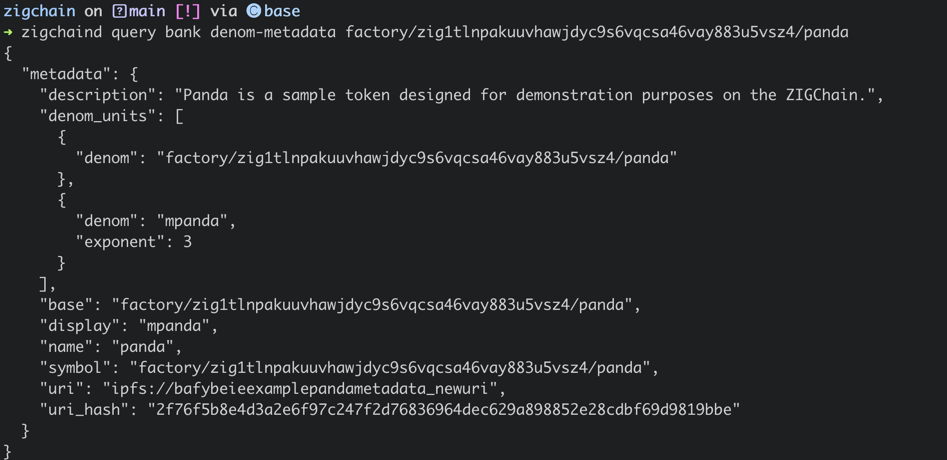Click the green prompt arrow

point(8,32)
